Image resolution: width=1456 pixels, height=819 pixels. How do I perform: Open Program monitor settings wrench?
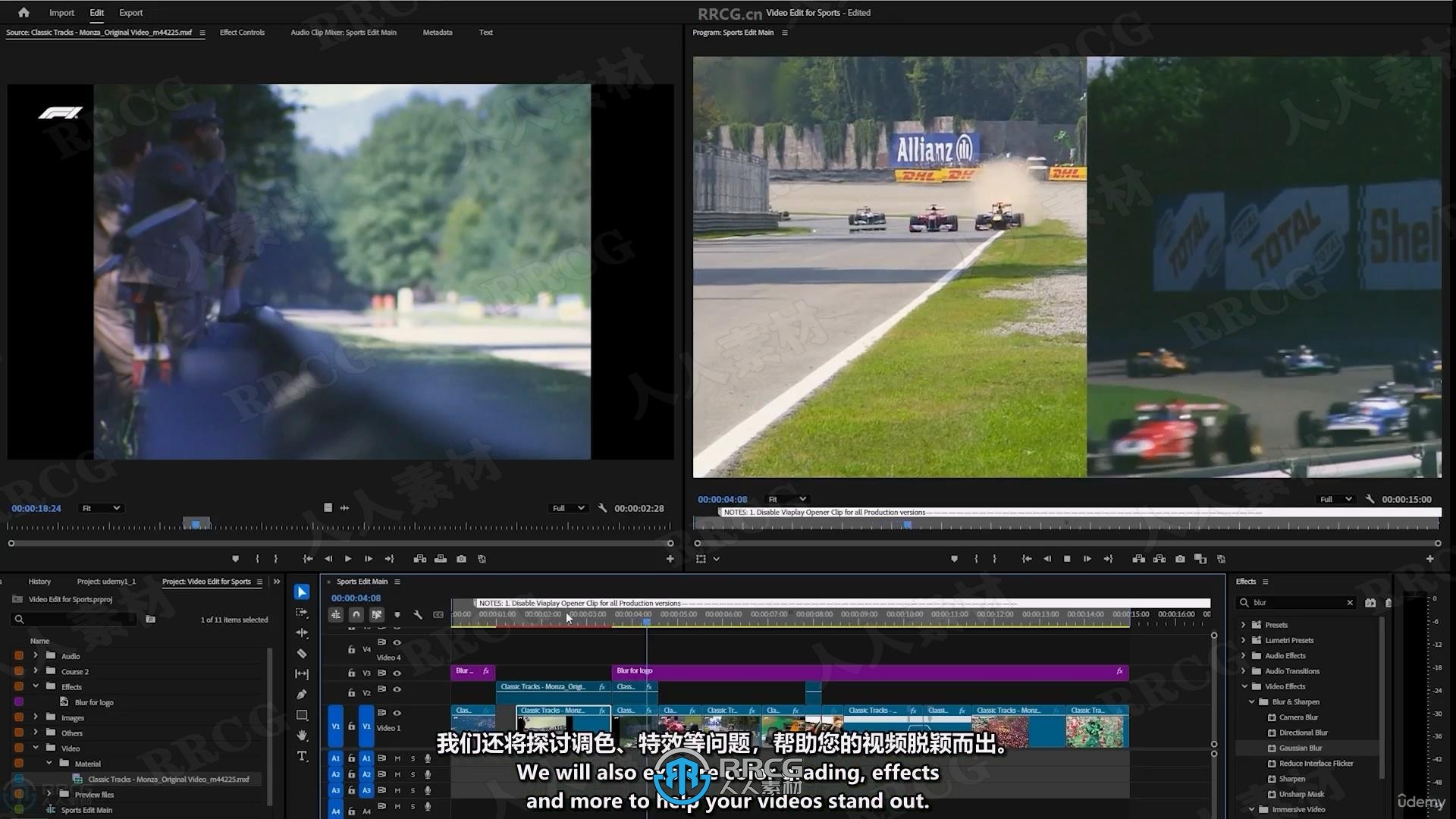(x=1370, y=499)
